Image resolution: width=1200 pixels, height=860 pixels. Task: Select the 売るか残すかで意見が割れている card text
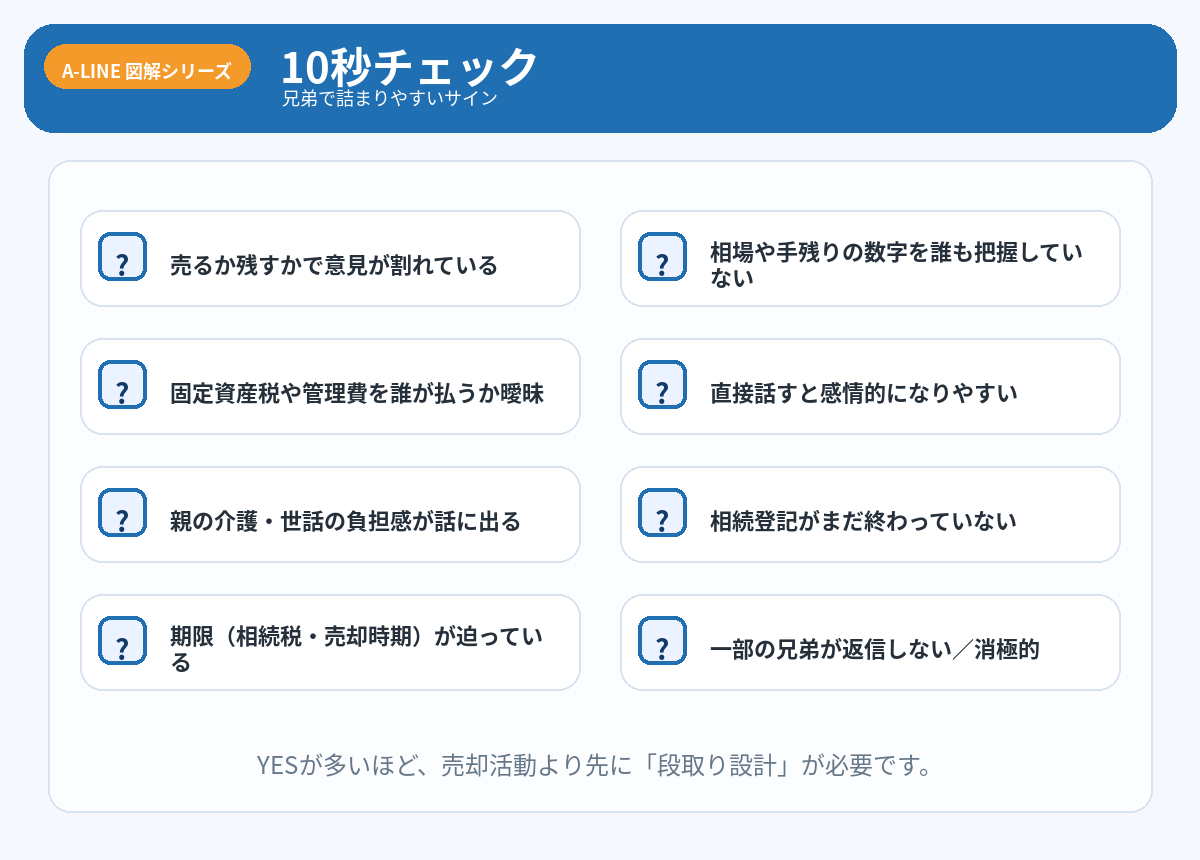coord(334,266)
